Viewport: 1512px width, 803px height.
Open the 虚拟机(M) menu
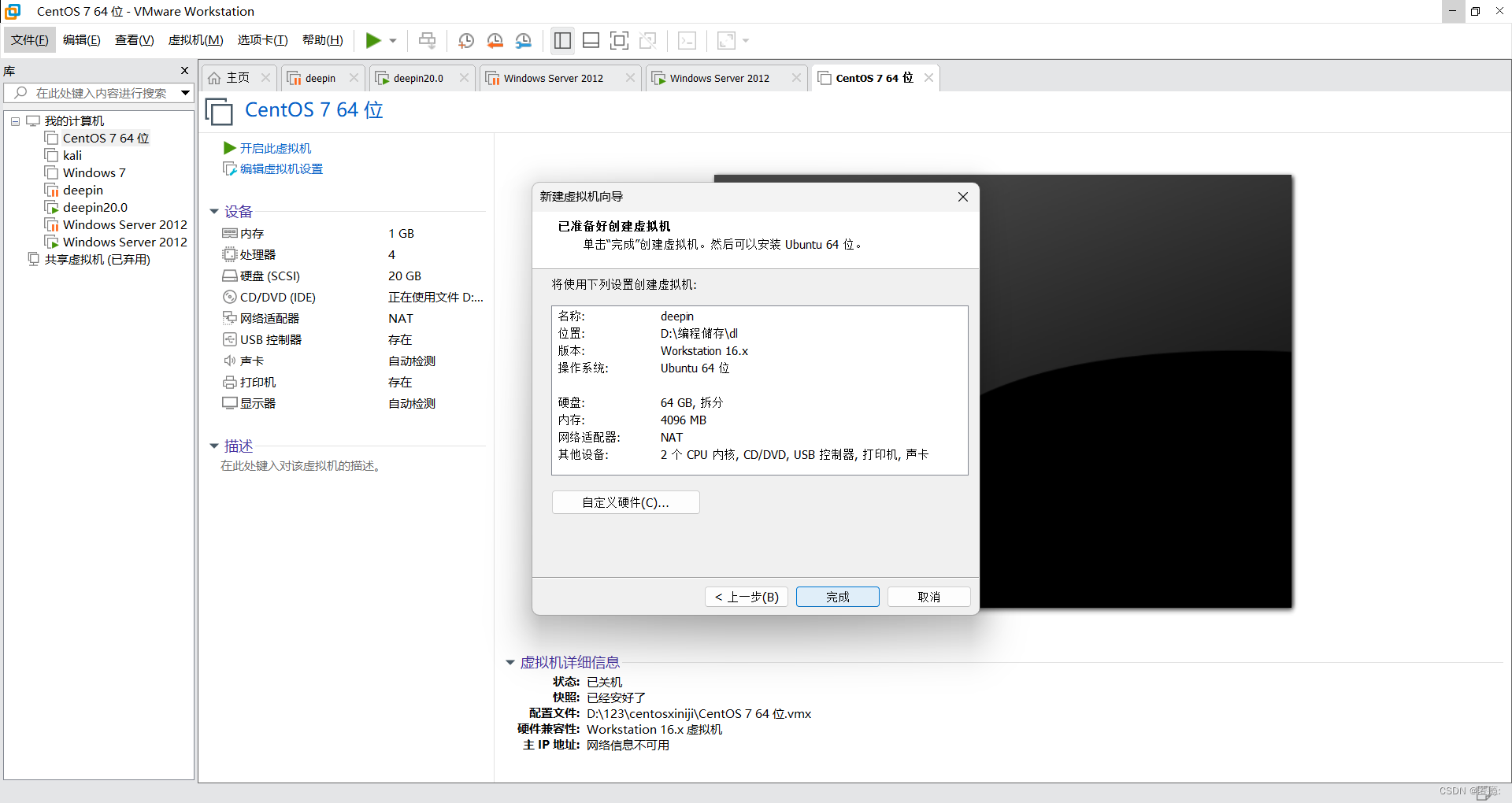[x=196, y=40]
